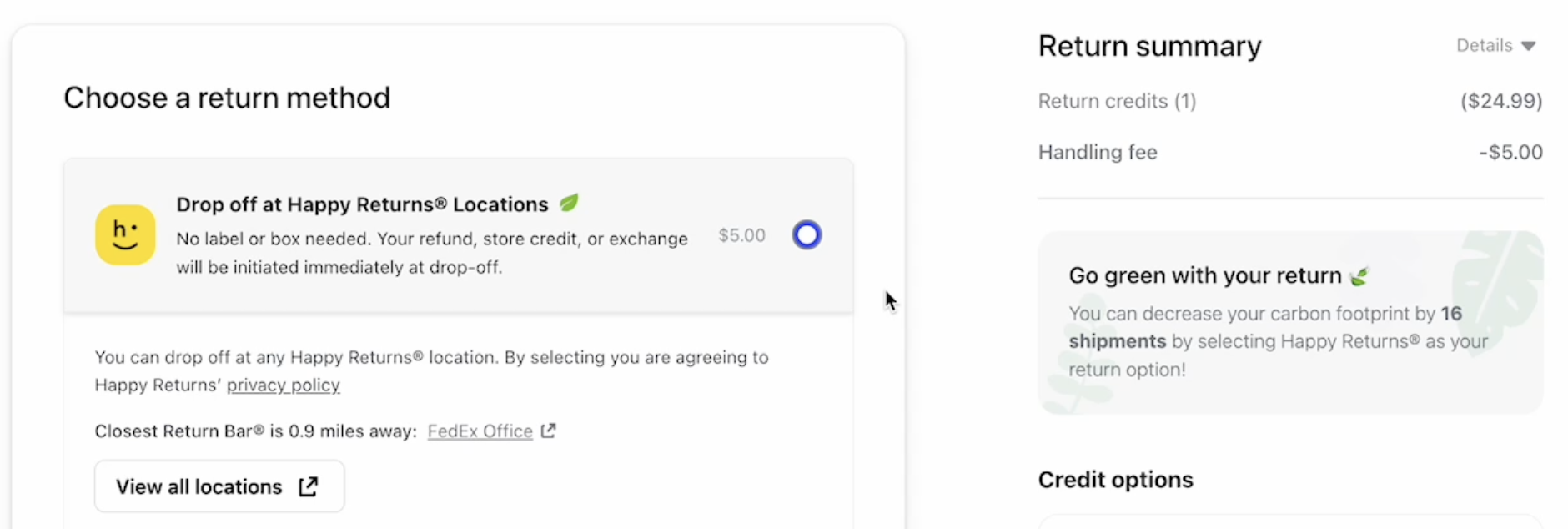
Task: Click the external icon inside View all locations
Action: (309, 486)
